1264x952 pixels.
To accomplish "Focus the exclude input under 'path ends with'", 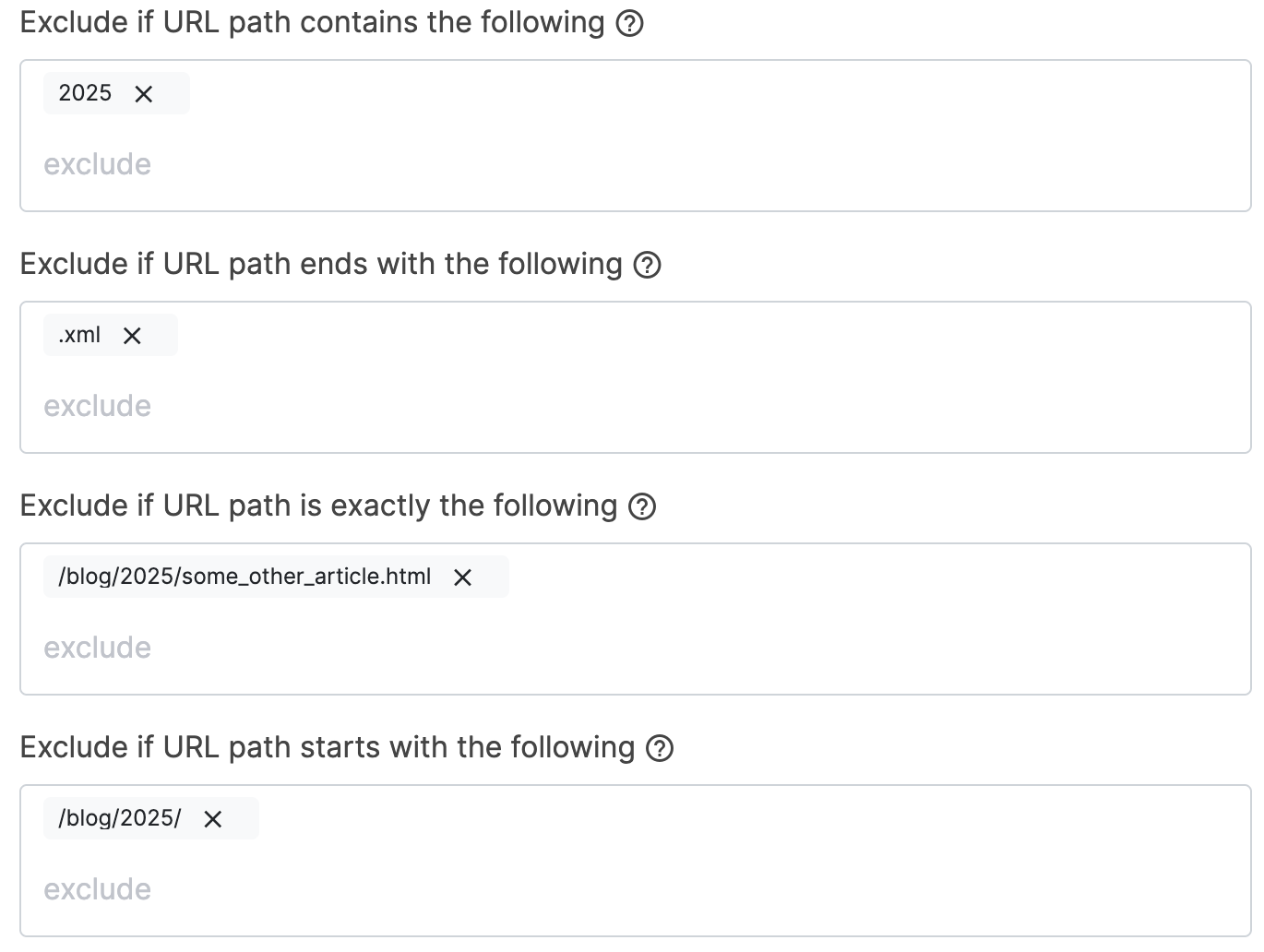I will click(369, 406).
